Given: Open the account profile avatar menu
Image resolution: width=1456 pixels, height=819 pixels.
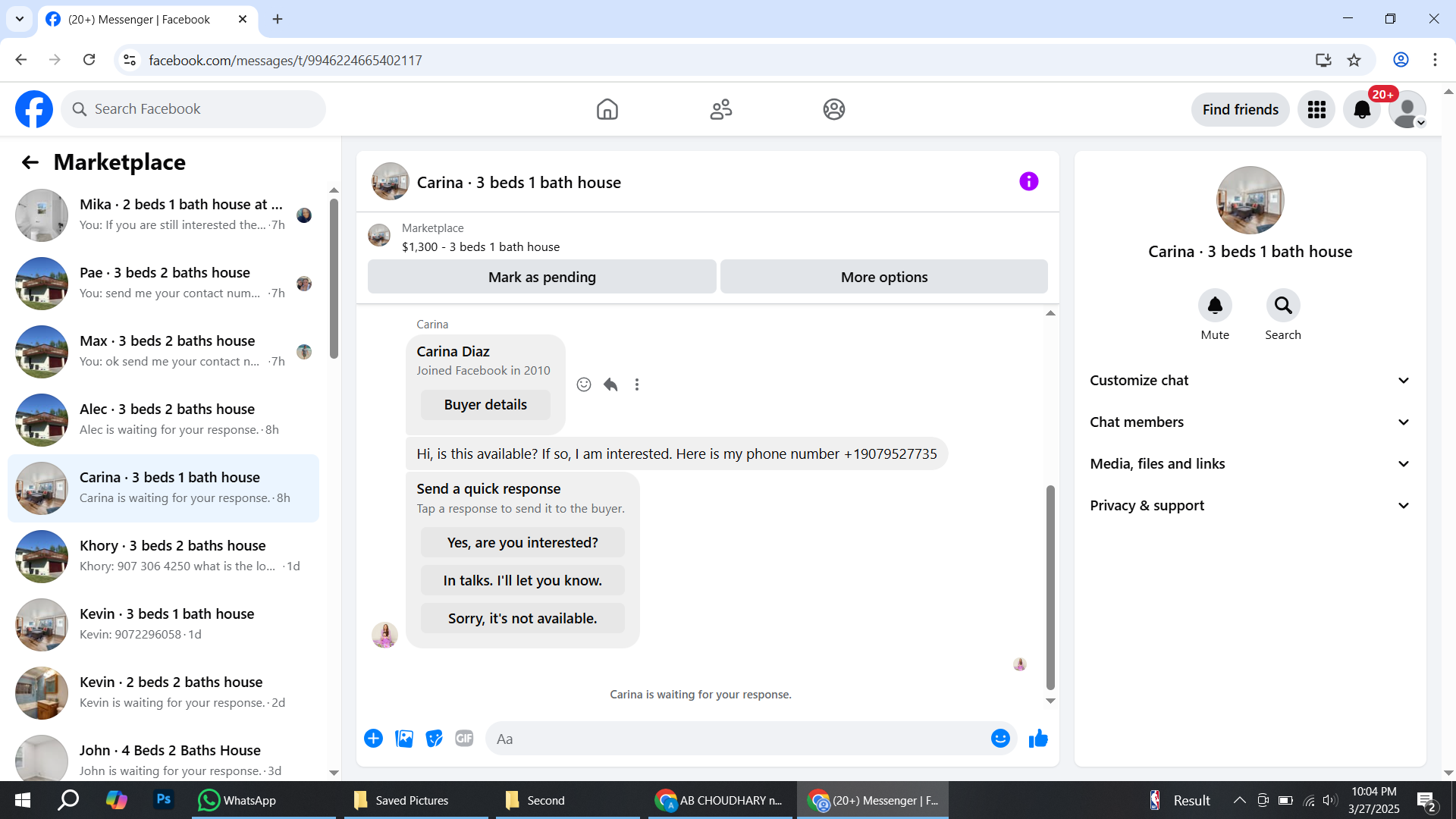Looking at the screenshot, I should click(1407, 109).
